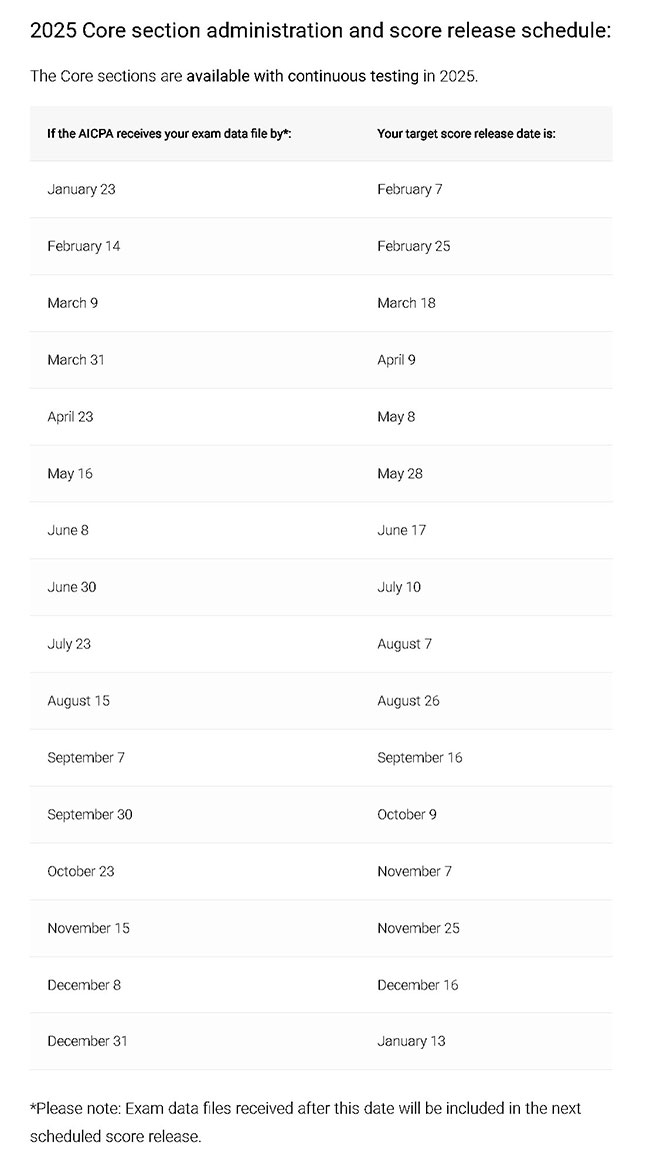Image resolution: width=650 pixels, height=1159 pixels.
Task: Select the October 23 cutoff cell
Action: (80, 871)
